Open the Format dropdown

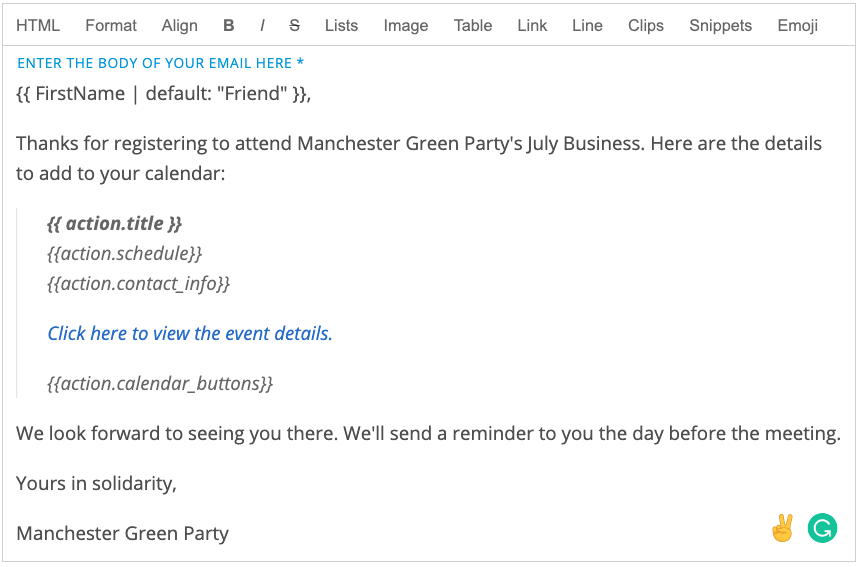coord(111,26)
